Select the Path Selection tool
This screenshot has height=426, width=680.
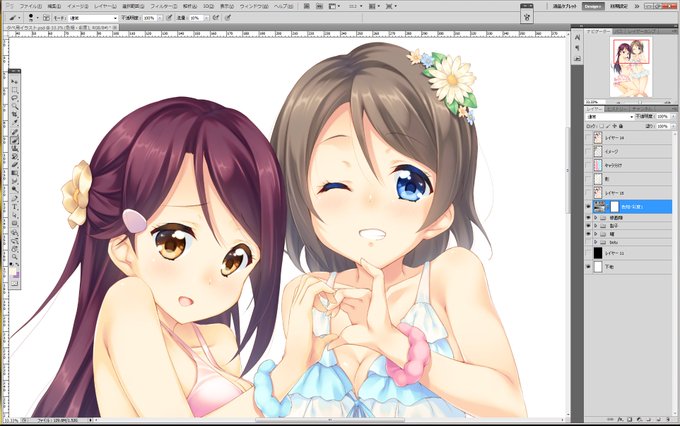14,216
